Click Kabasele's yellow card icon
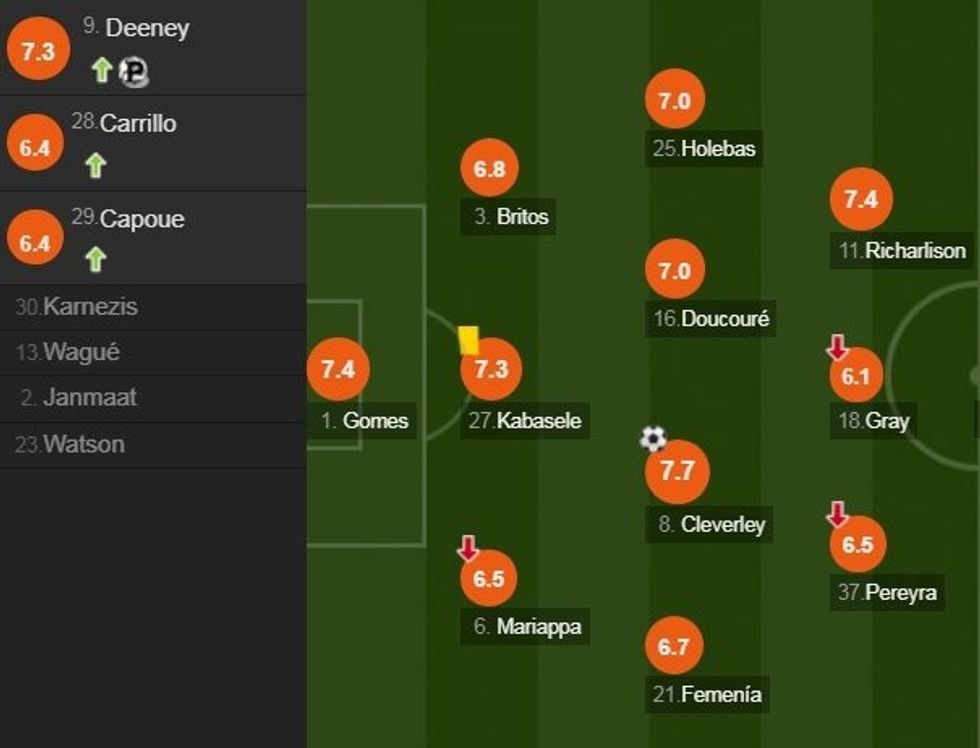 tap(467, 340)
